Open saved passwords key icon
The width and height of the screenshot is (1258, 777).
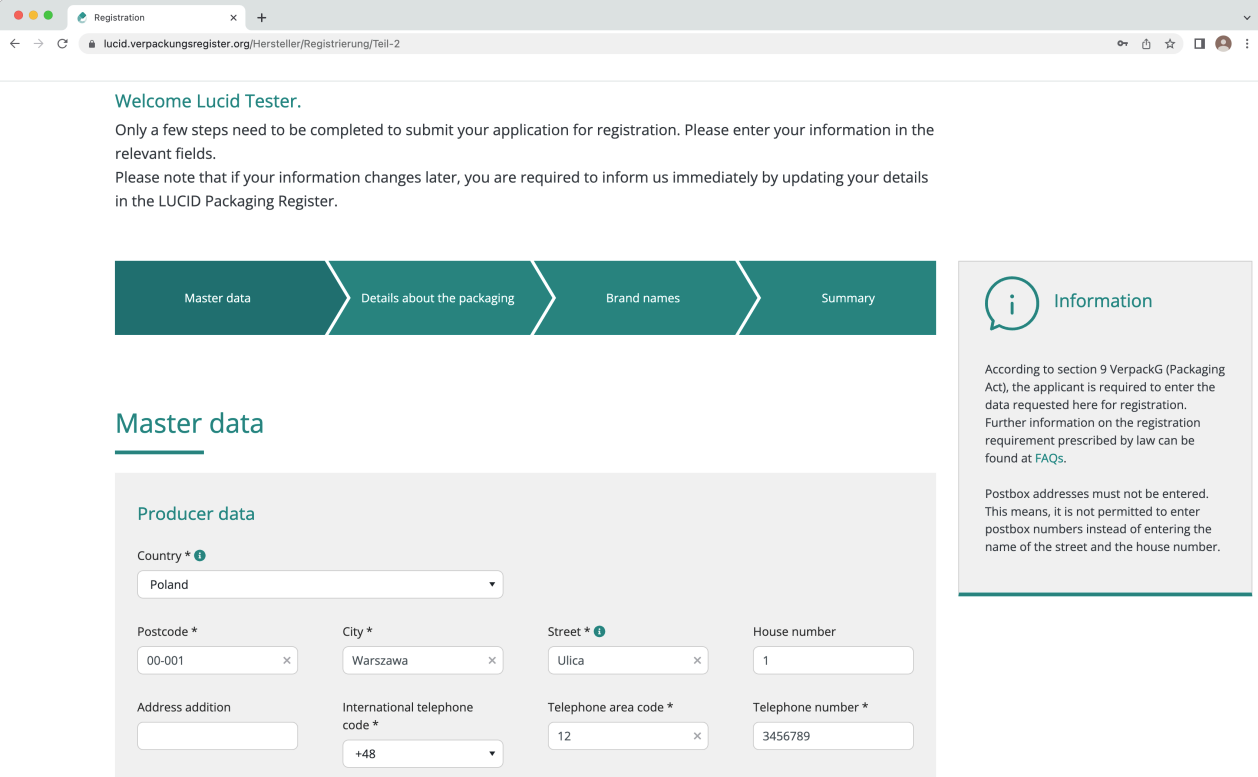tap(1122, 44)
